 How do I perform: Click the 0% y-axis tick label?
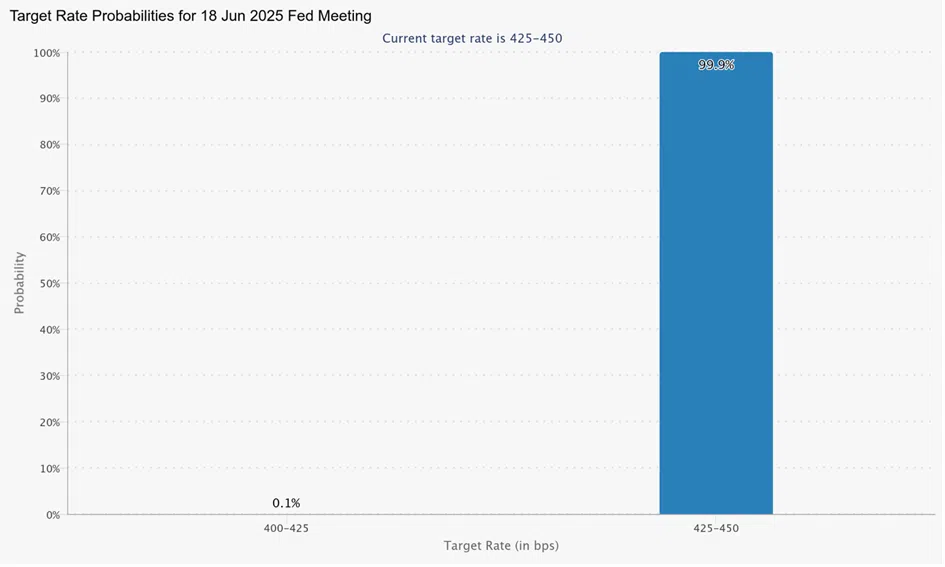53,515
